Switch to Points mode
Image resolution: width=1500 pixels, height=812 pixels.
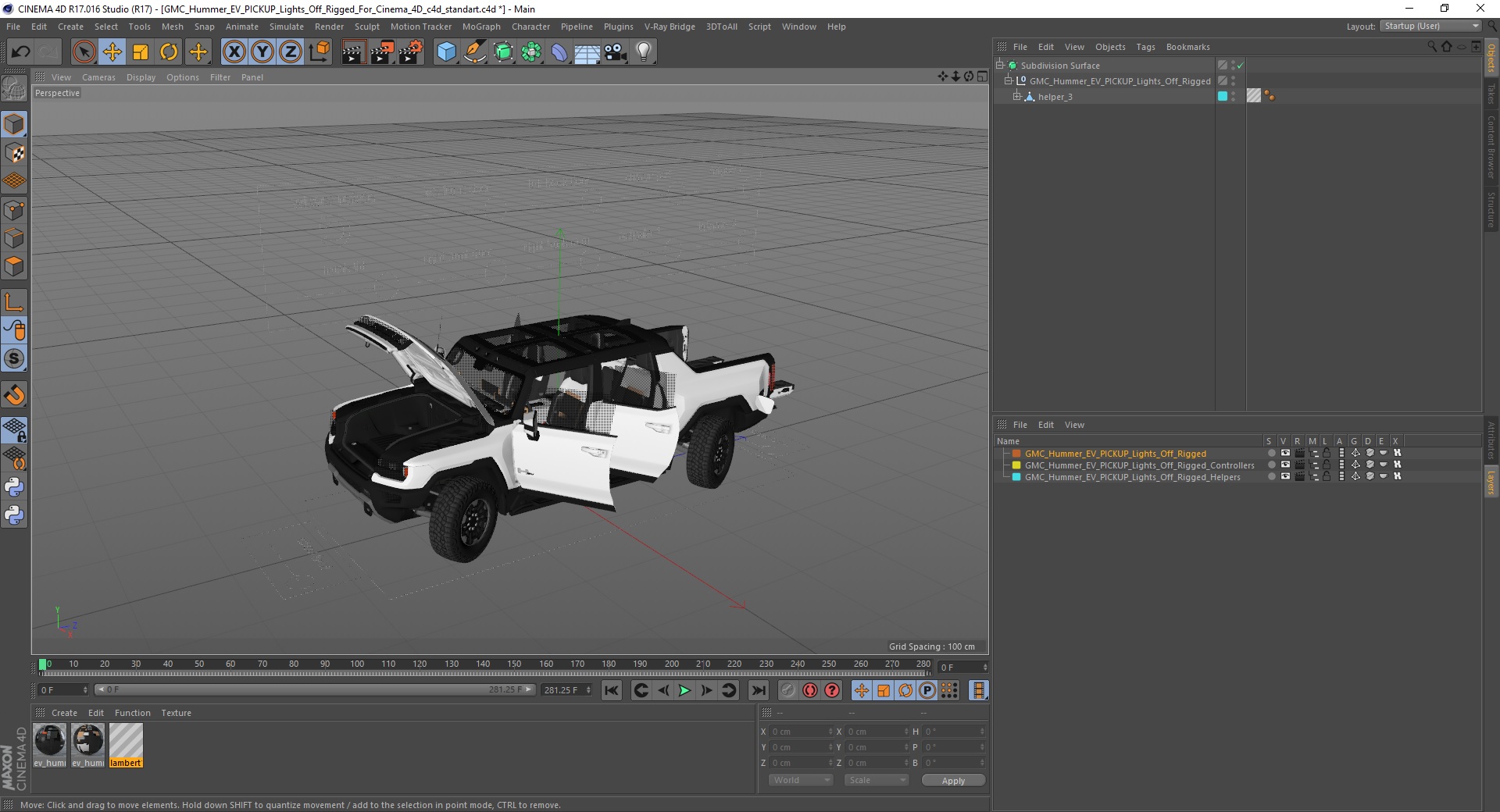coord(14,210)
